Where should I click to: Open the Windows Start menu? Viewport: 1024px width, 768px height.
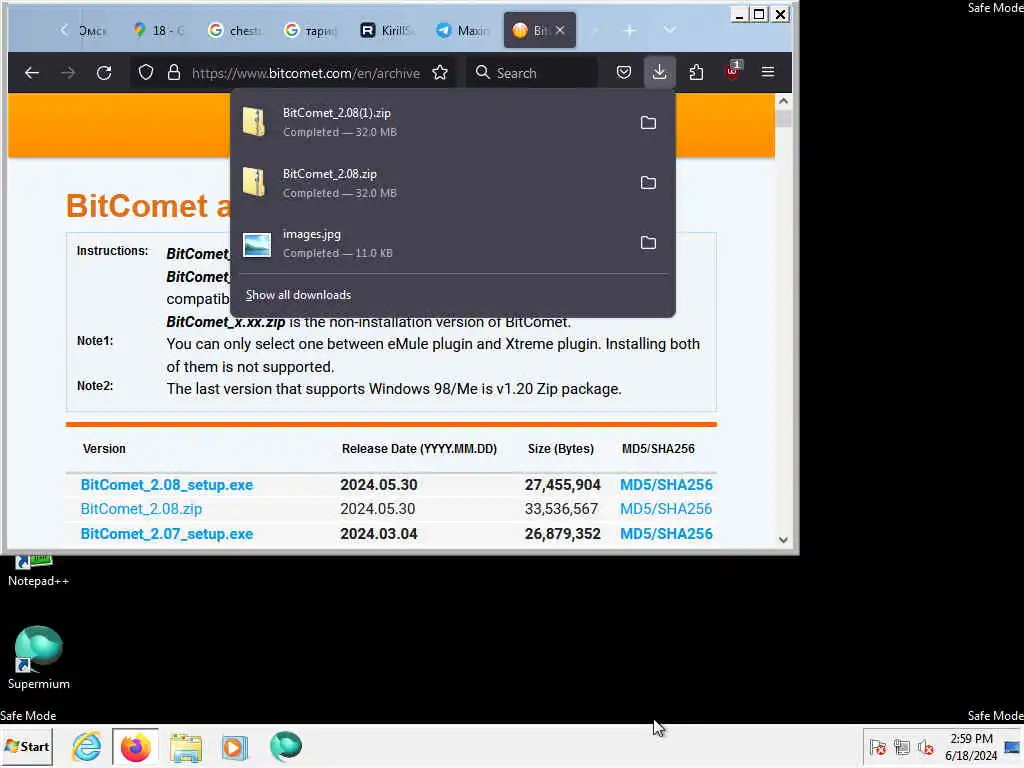27,746
